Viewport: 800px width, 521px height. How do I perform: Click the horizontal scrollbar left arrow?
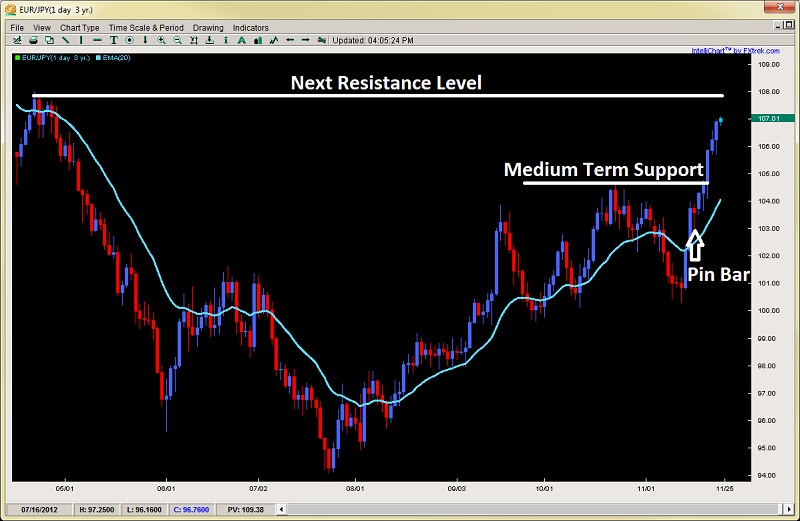click(281, 509)
